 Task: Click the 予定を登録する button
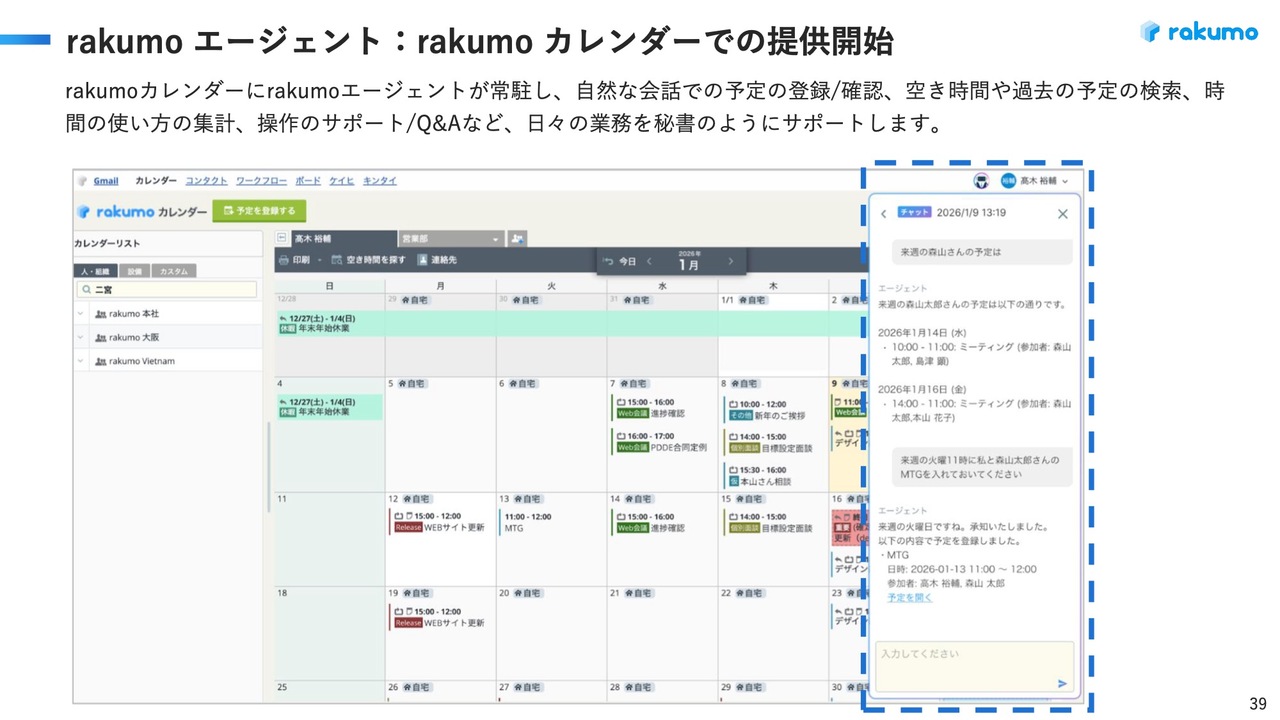pos(259,211)
